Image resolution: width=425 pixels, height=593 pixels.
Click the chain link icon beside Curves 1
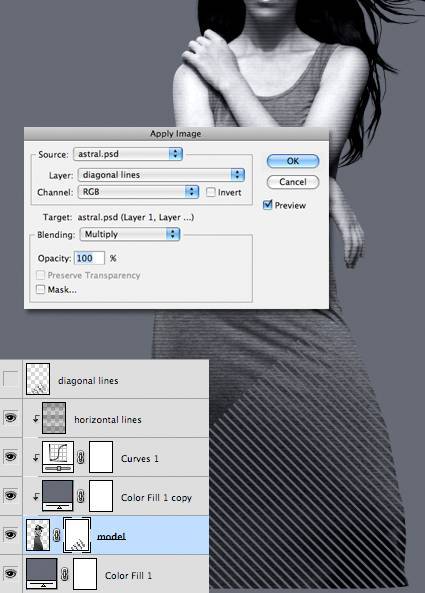80,457
